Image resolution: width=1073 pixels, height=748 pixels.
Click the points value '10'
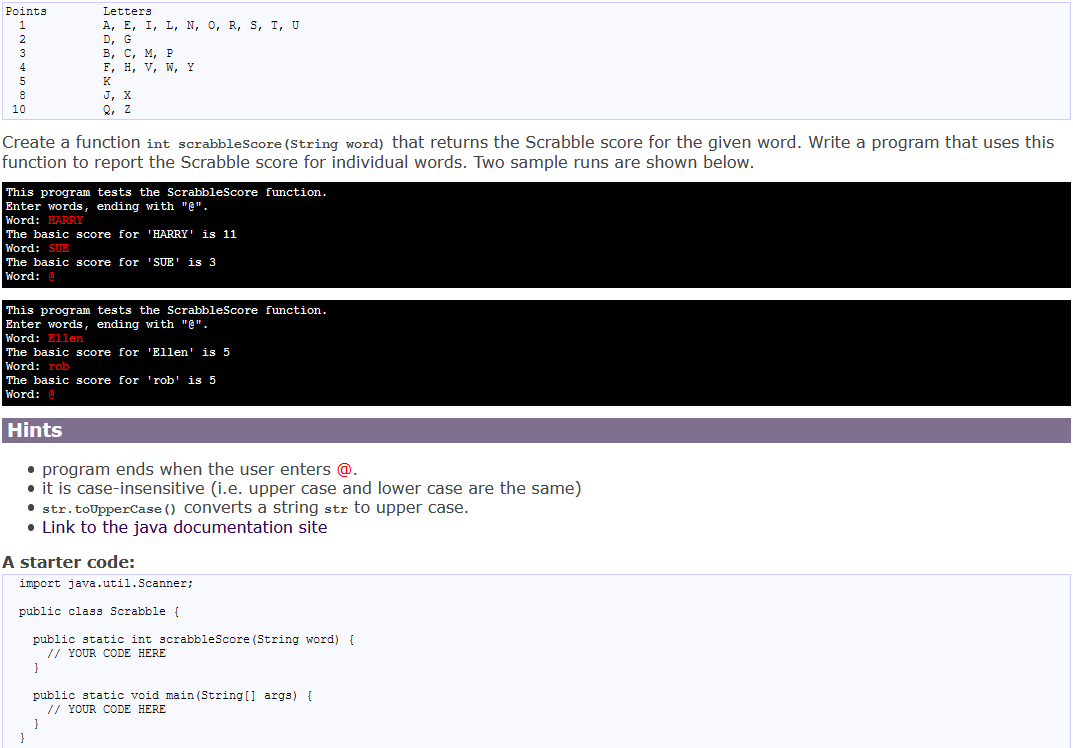19,109
